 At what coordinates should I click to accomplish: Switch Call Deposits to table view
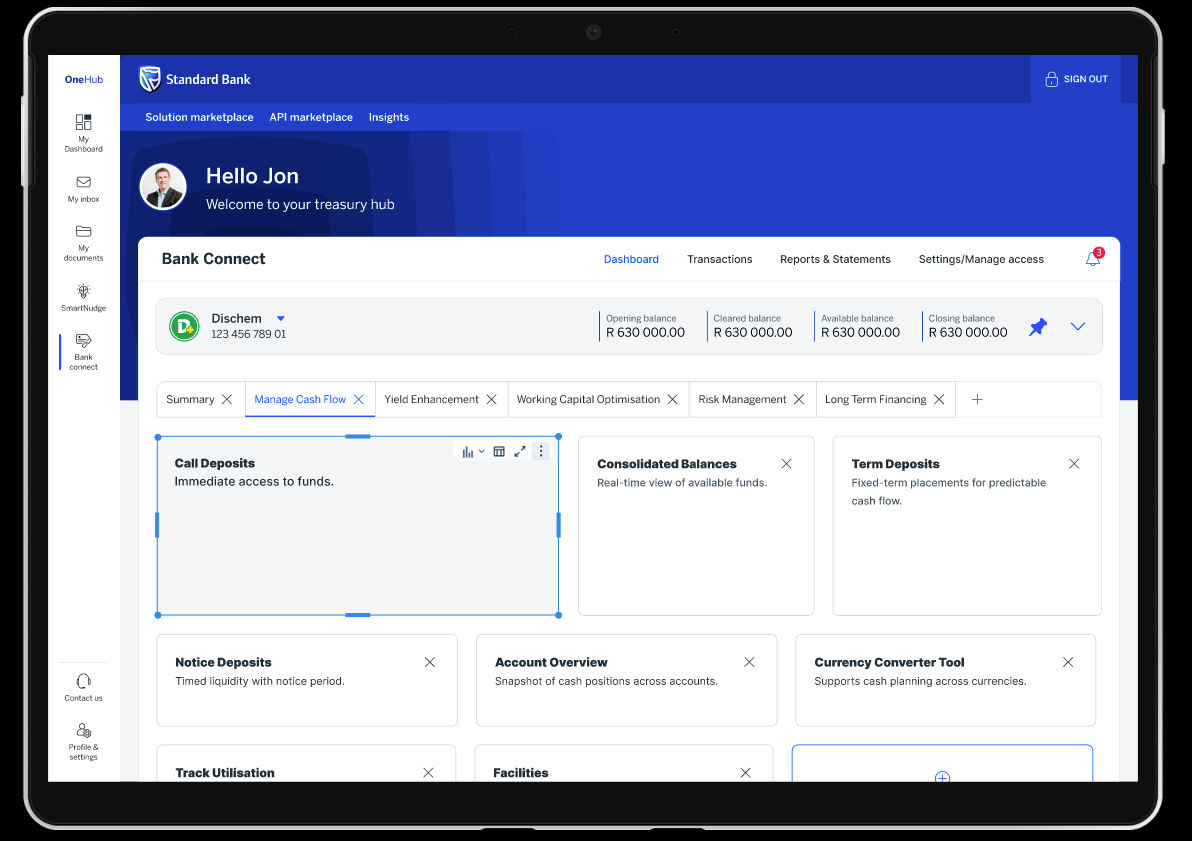pyautogui.click(x=499, y=451)
